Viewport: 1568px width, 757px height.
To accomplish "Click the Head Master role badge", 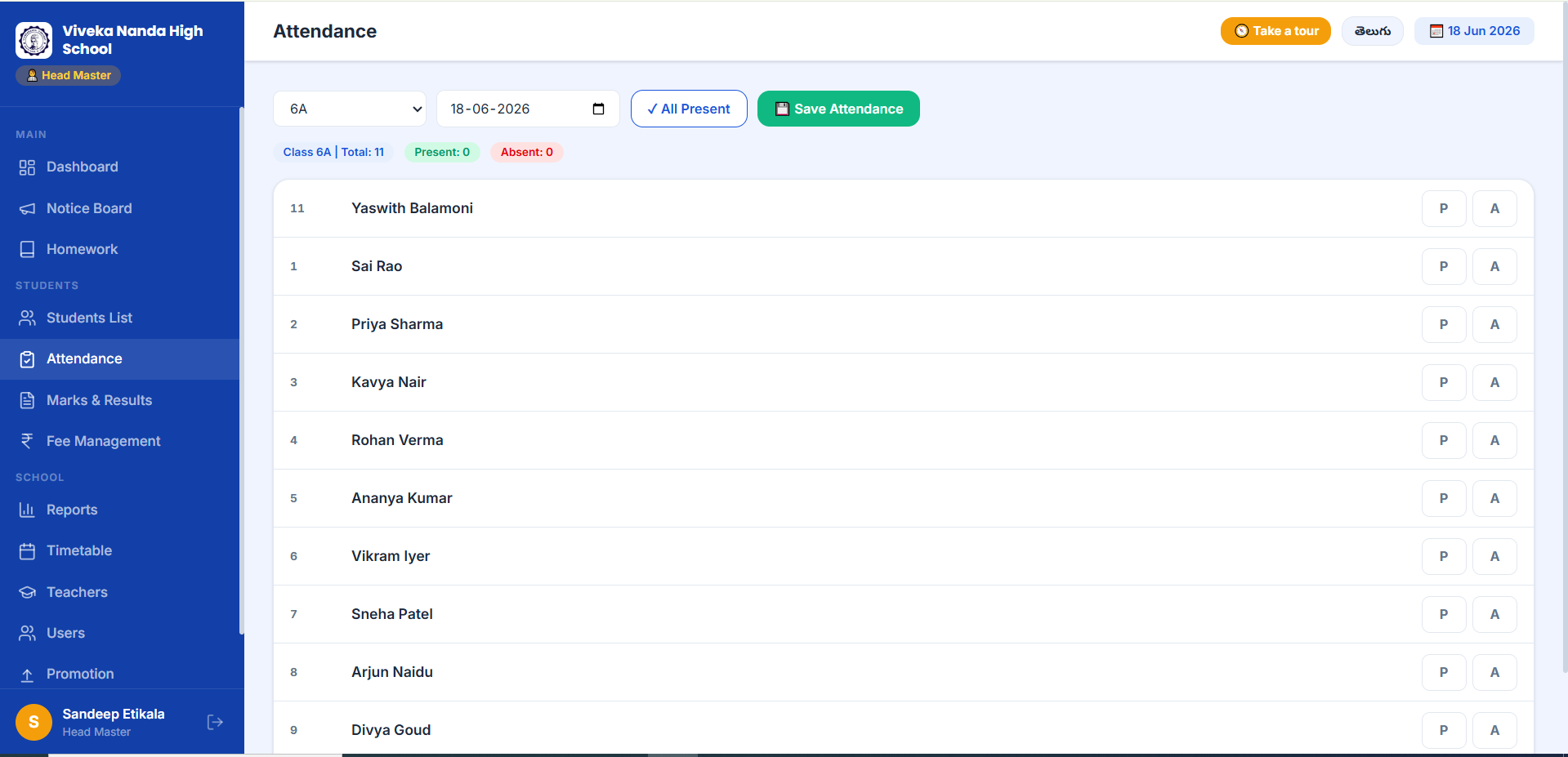I will tap(68, 75).
